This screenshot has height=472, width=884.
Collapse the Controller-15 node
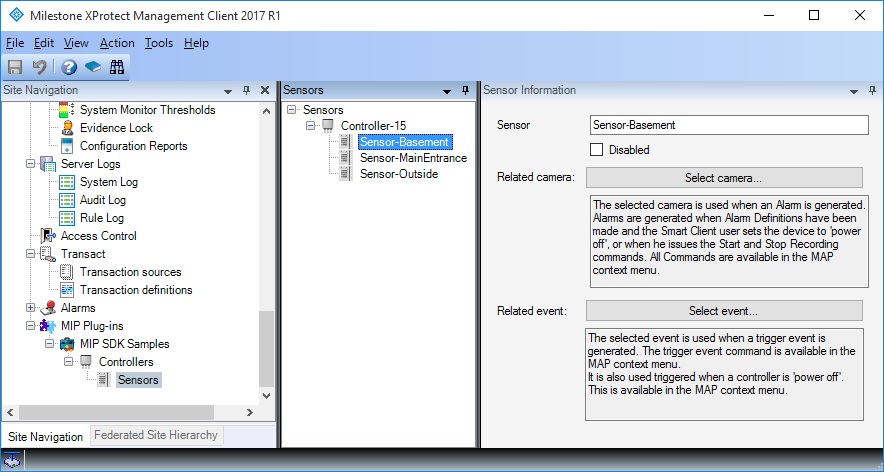[x=311, y=126]
